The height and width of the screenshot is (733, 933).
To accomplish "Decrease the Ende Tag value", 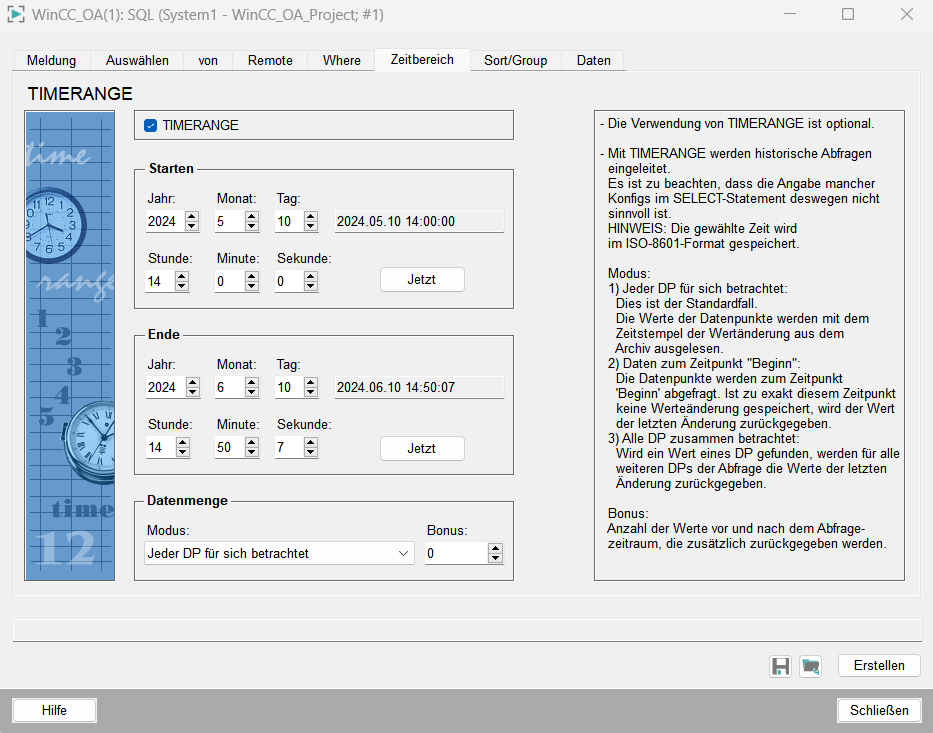I will point(311,393).
